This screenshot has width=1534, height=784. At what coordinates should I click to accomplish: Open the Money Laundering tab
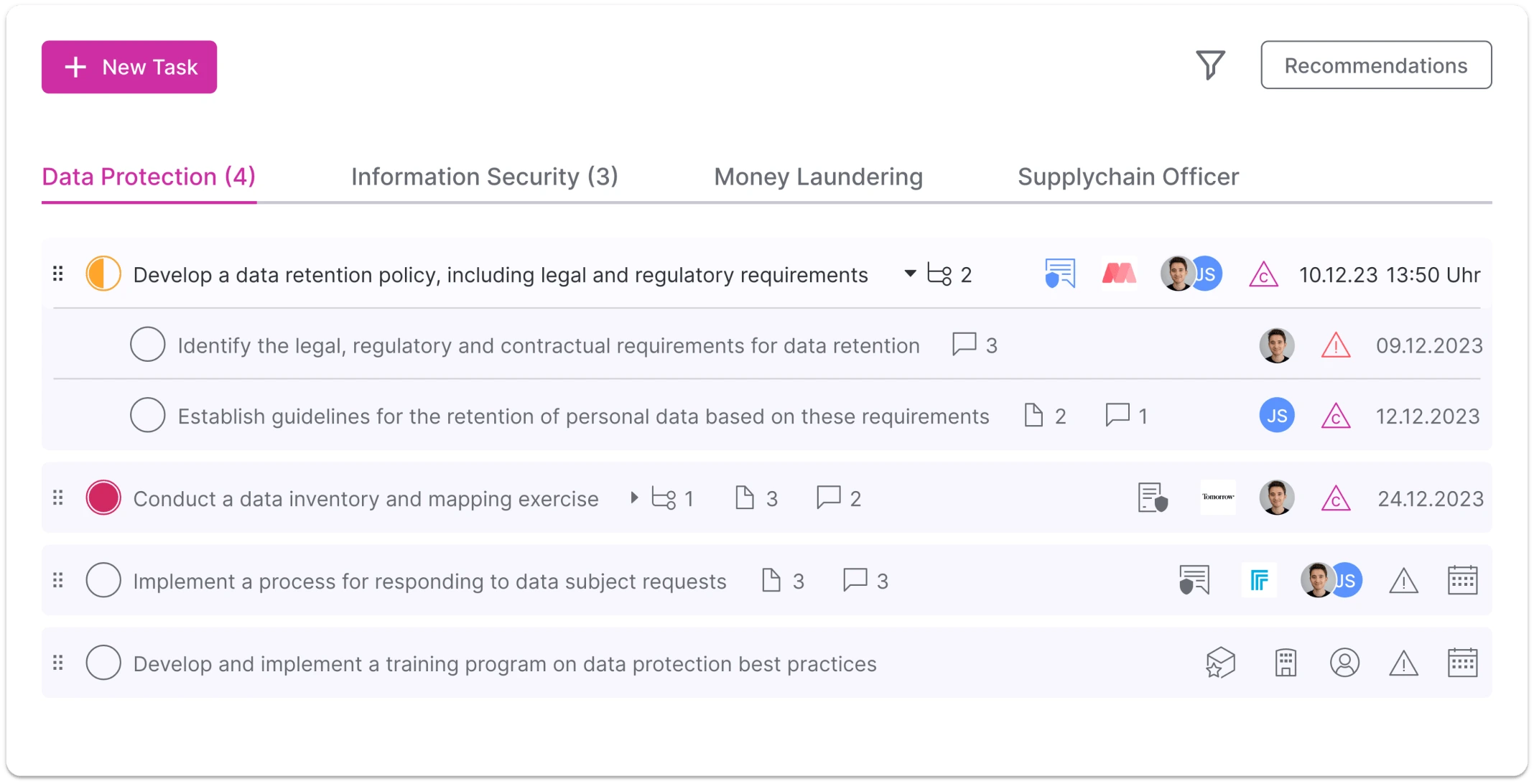tap(818, 177)
